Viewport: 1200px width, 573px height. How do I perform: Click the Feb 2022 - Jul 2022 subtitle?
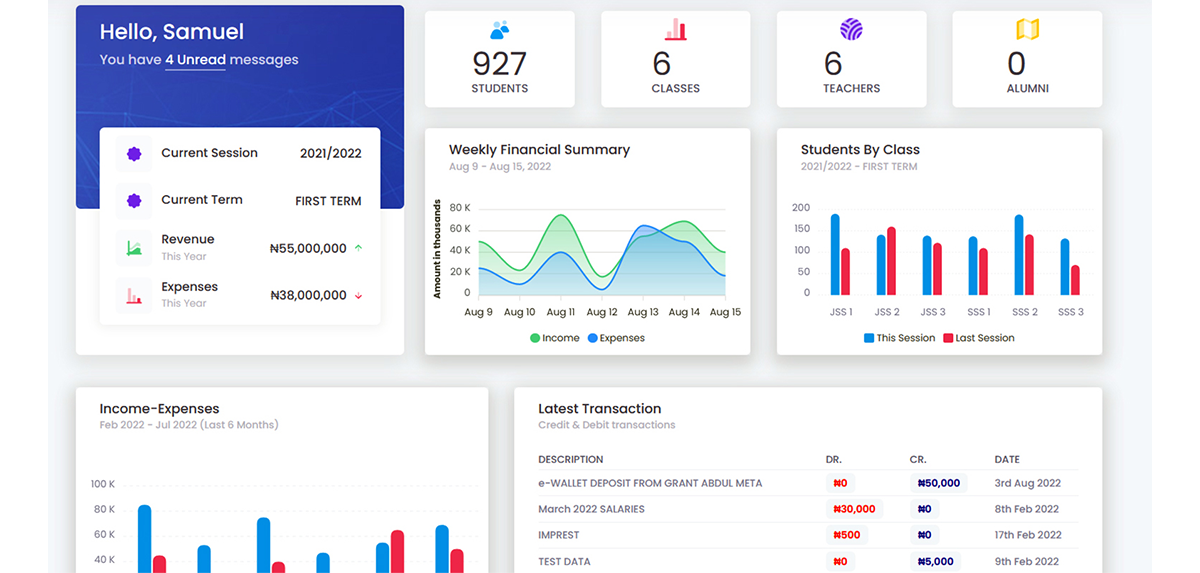189,425
